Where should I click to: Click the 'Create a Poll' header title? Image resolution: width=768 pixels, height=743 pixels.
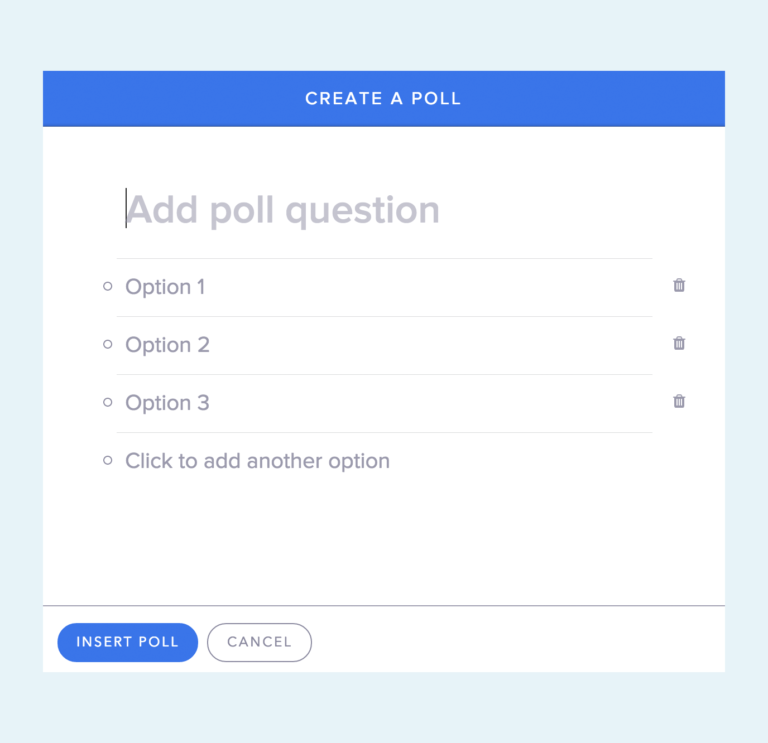[383, 98]
